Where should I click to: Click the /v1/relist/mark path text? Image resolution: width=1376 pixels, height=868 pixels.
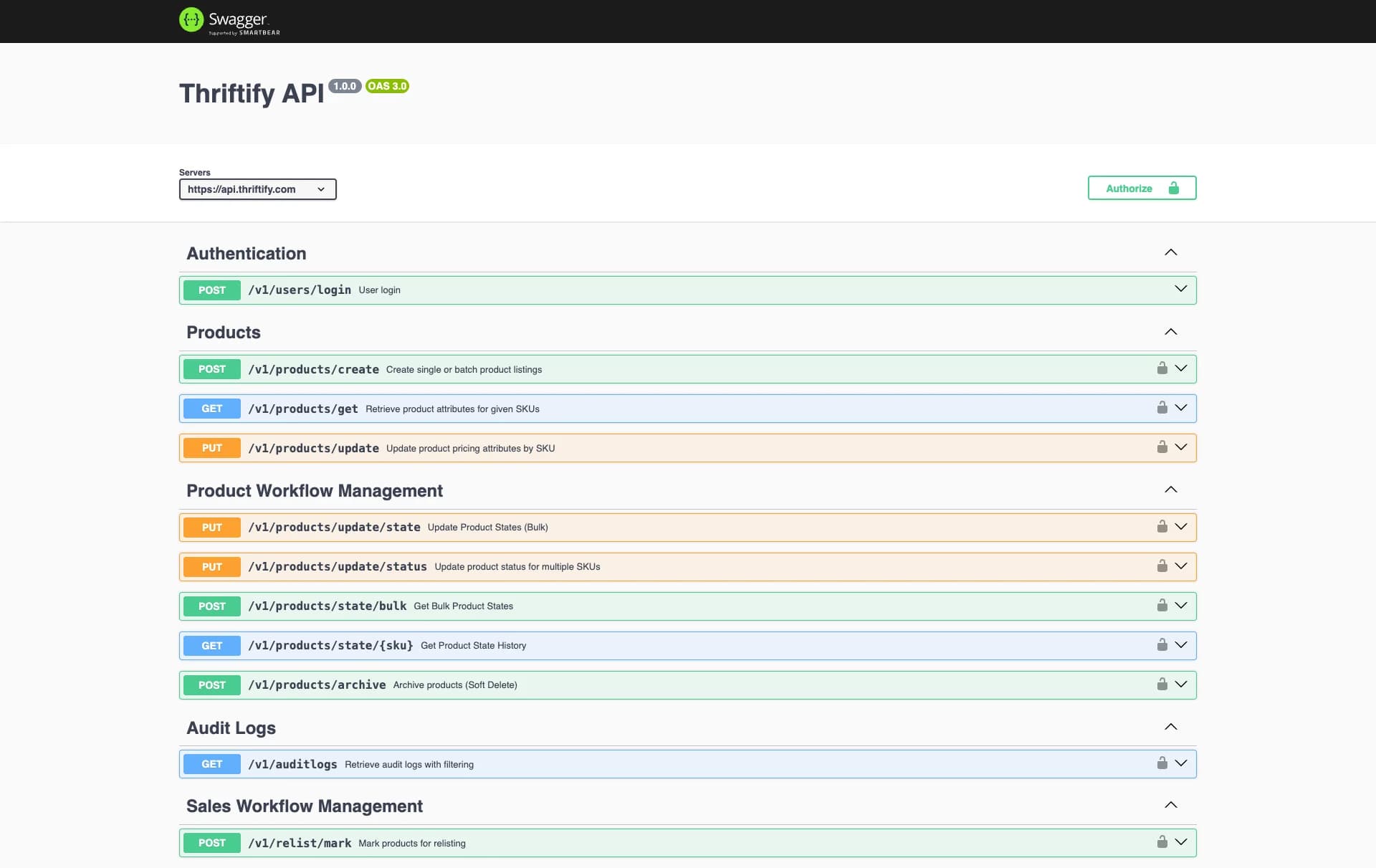[x=300, y=843]
